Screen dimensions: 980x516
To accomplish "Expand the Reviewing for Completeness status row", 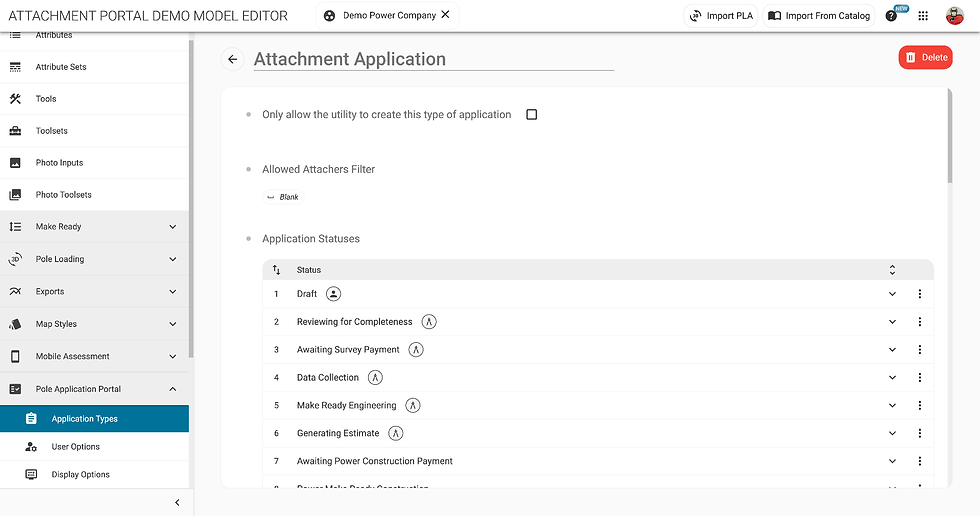I will pos(892,322).
